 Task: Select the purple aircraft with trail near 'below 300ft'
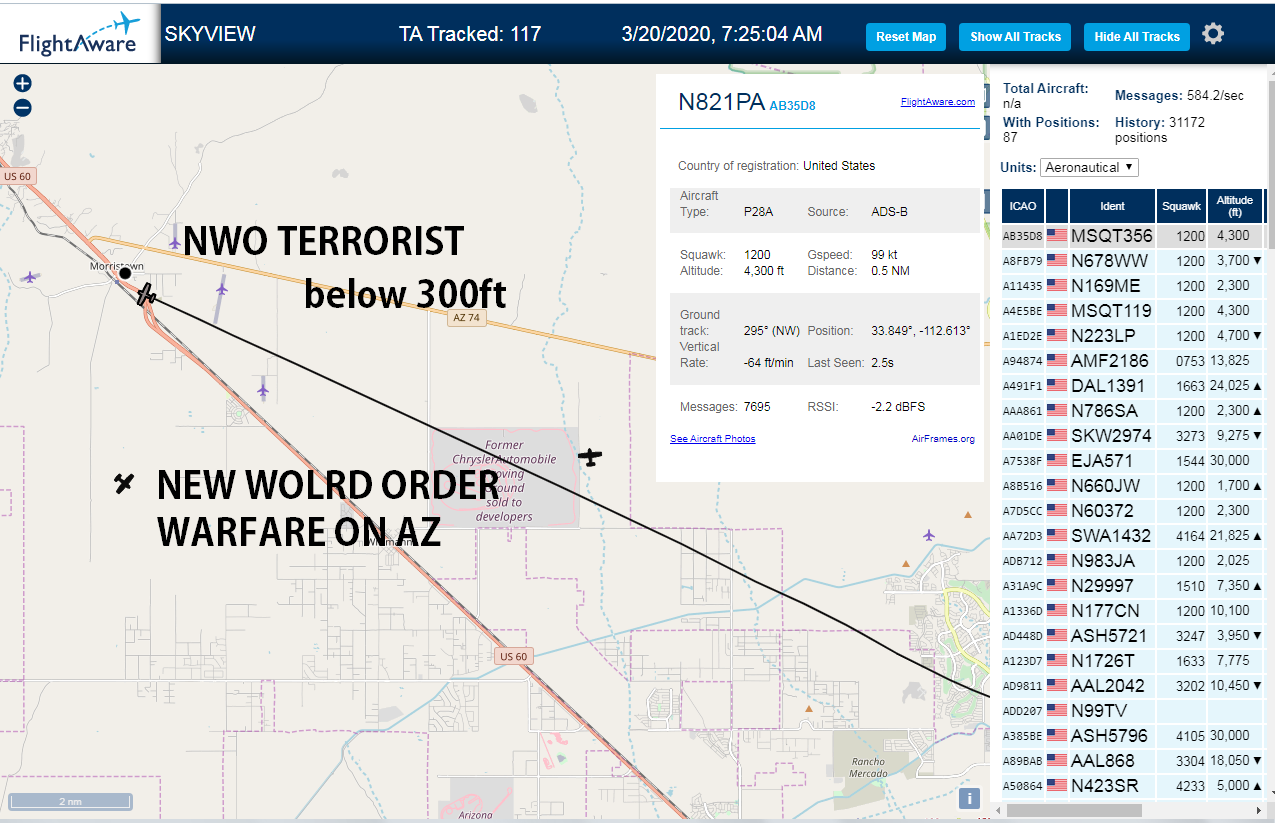coord(221,289)
